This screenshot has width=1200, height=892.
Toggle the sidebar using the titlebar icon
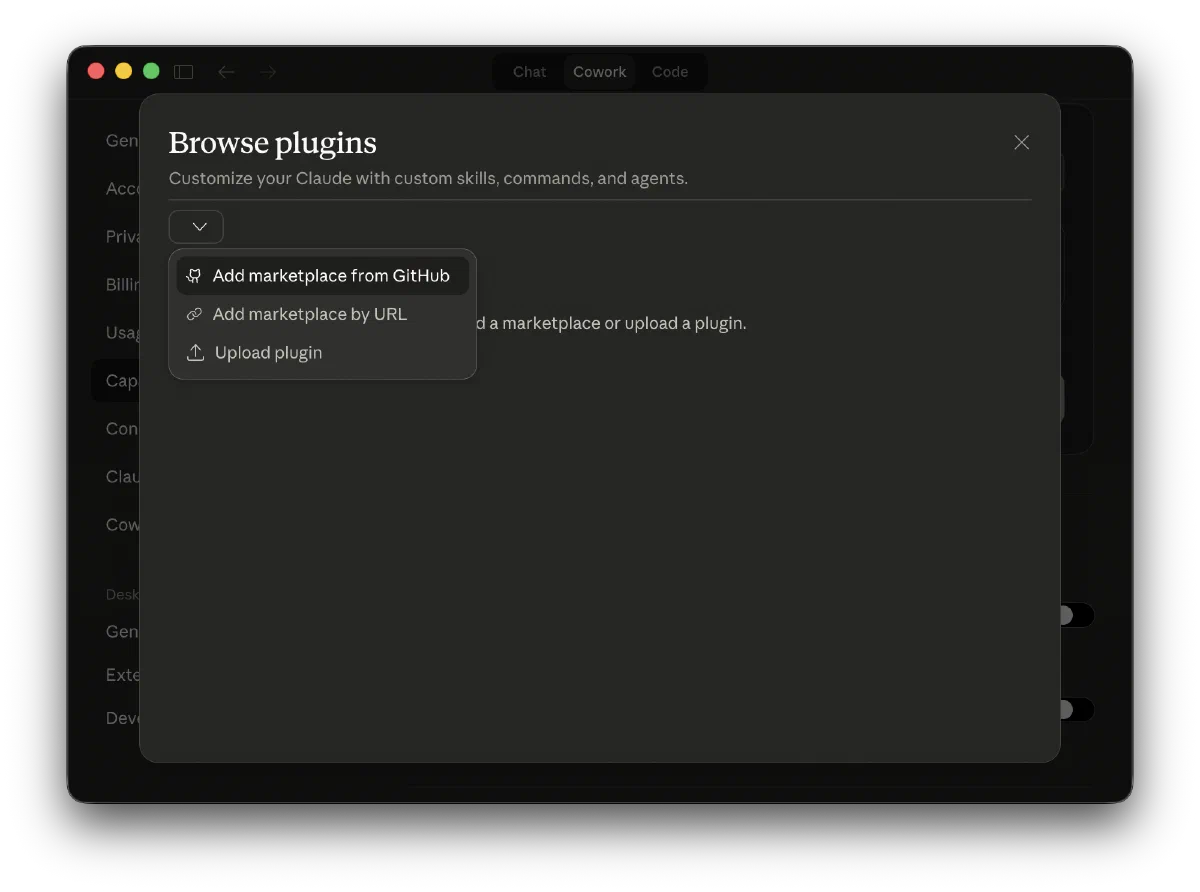[184, 71]
